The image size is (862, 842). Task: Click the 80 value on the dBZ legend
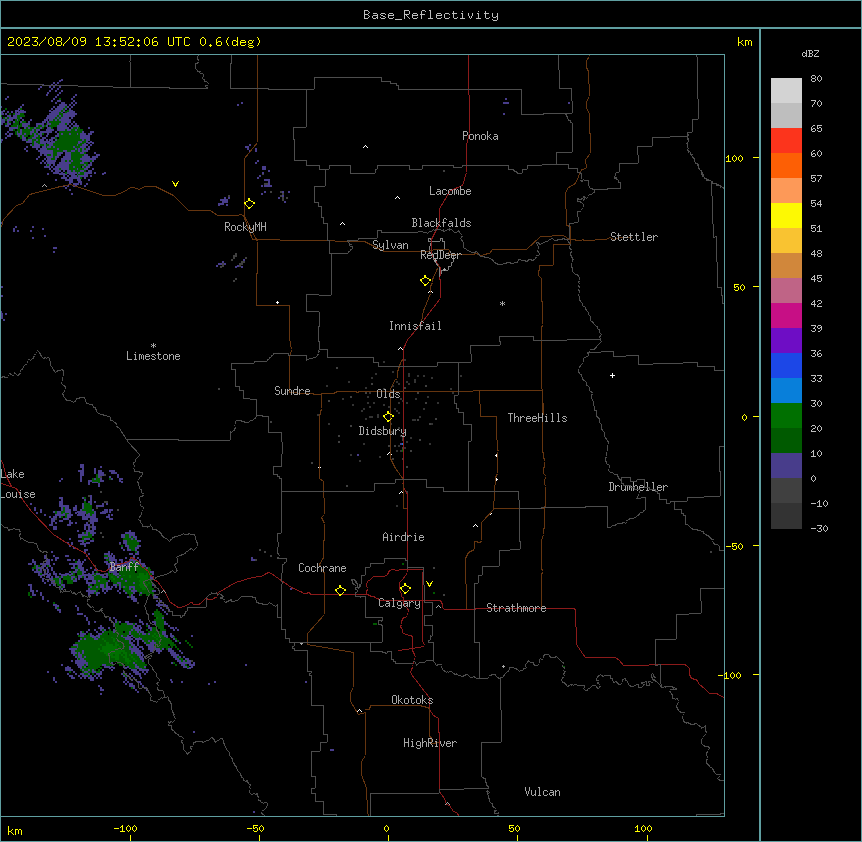tap(816, 79)
